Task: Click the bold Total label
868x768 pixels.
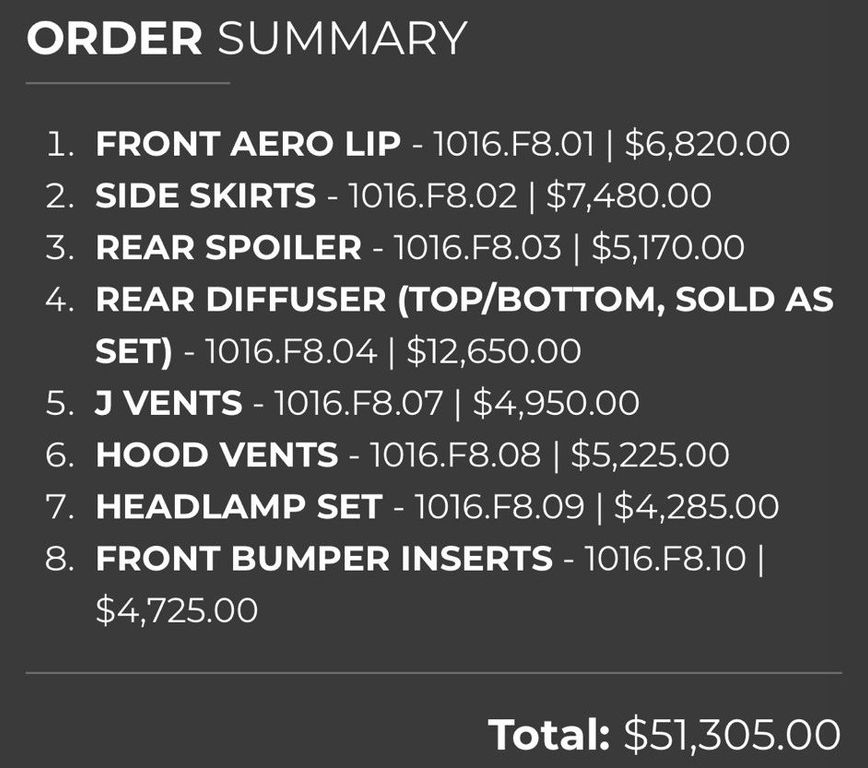Action: 549,735
